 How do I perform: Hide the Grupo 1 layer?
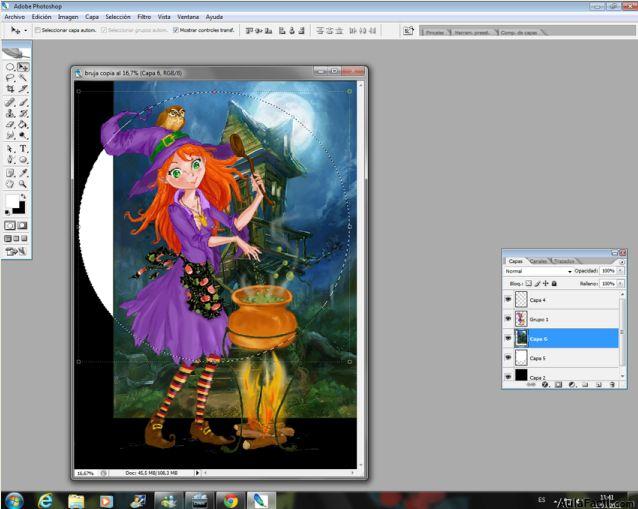(508, 319)
